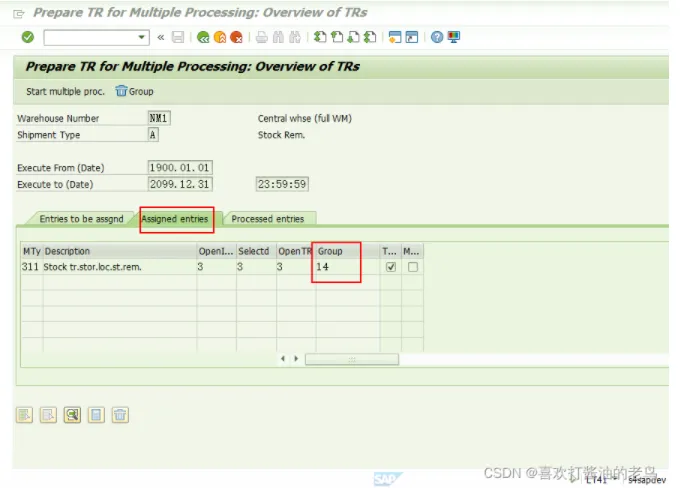680x488 pixels.
Task: Click first bottom icon with green list
Action: 25,415
